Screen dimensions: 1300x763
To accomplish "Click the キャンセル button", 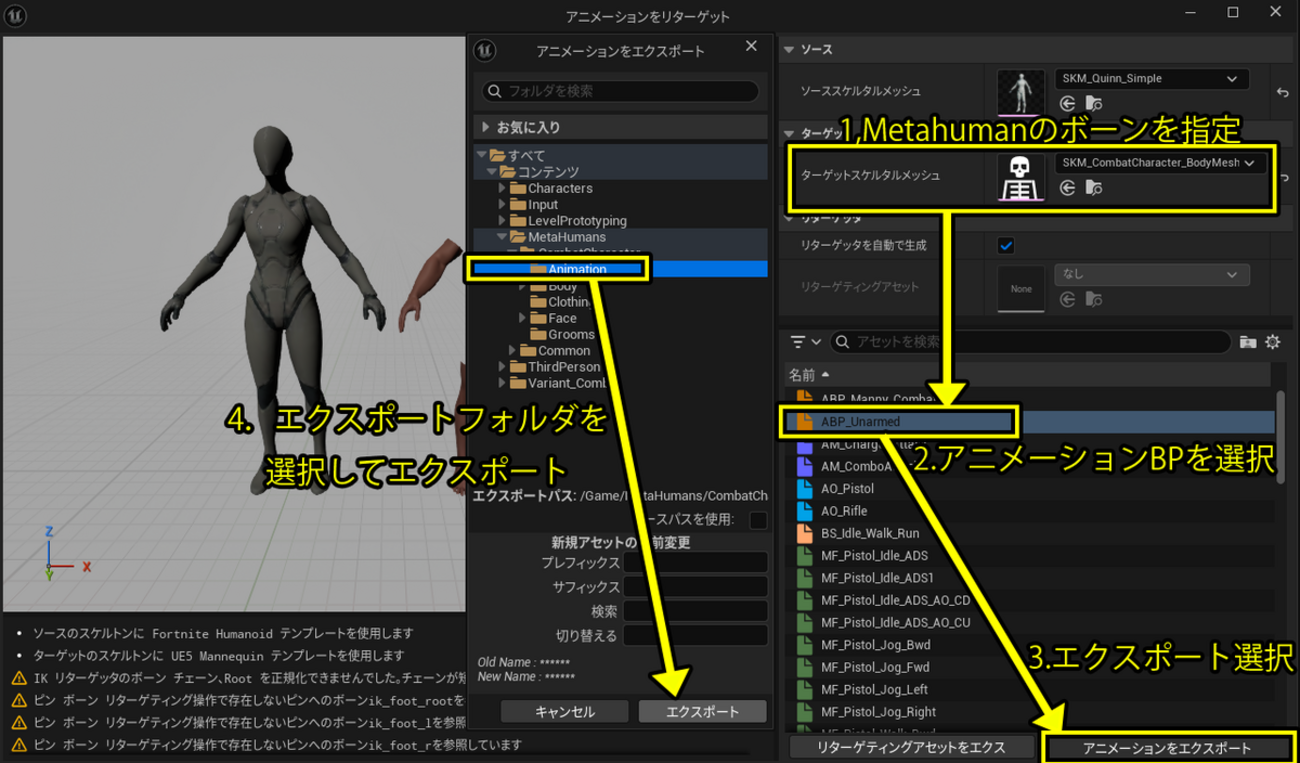I will (x=564, y=712).
